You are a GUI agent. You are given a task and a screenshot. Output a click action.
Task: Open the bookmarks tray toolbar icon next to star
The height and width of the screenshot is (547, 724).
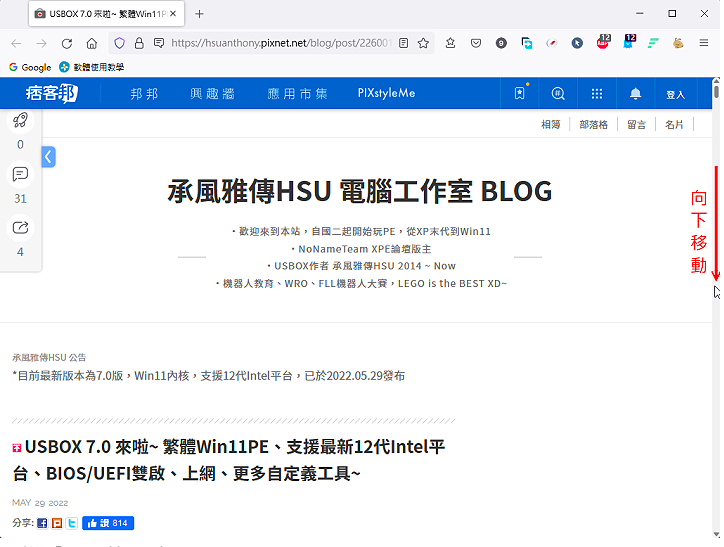point(450,43)
